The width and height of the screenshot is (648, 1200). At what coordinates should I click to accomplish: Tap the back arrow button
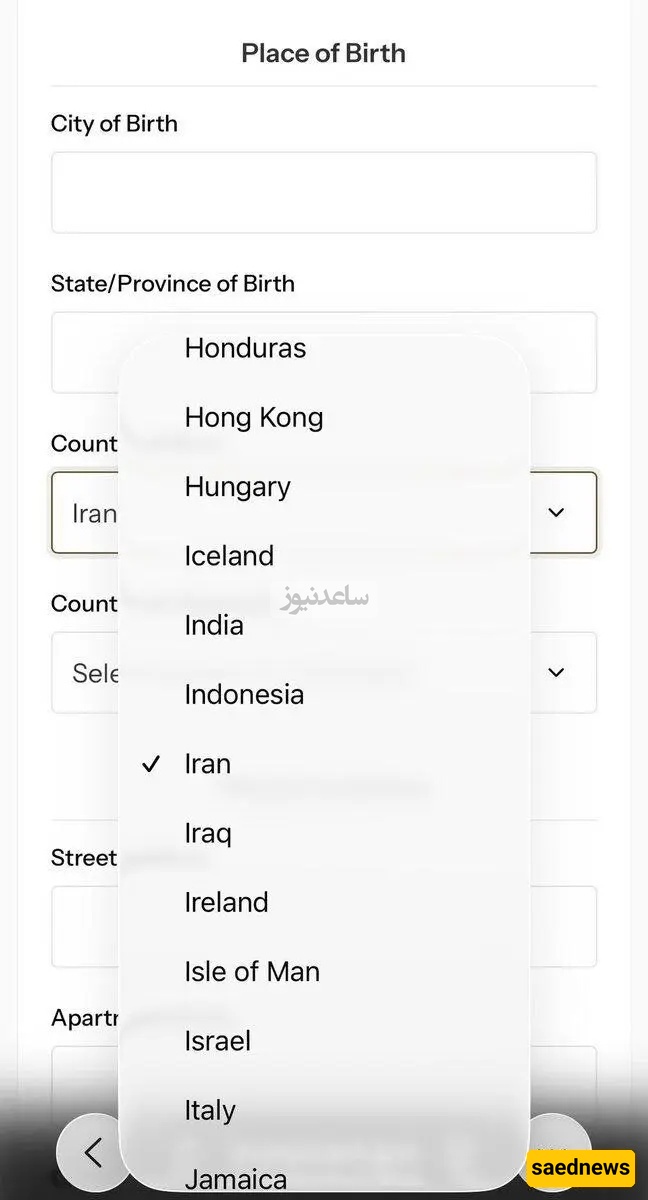point(93,1153)
